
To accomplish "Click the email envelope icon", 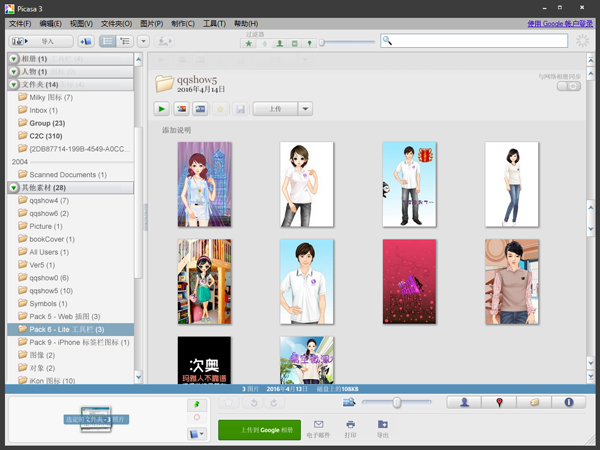I will pyautogui.click(x=318, y=425).
